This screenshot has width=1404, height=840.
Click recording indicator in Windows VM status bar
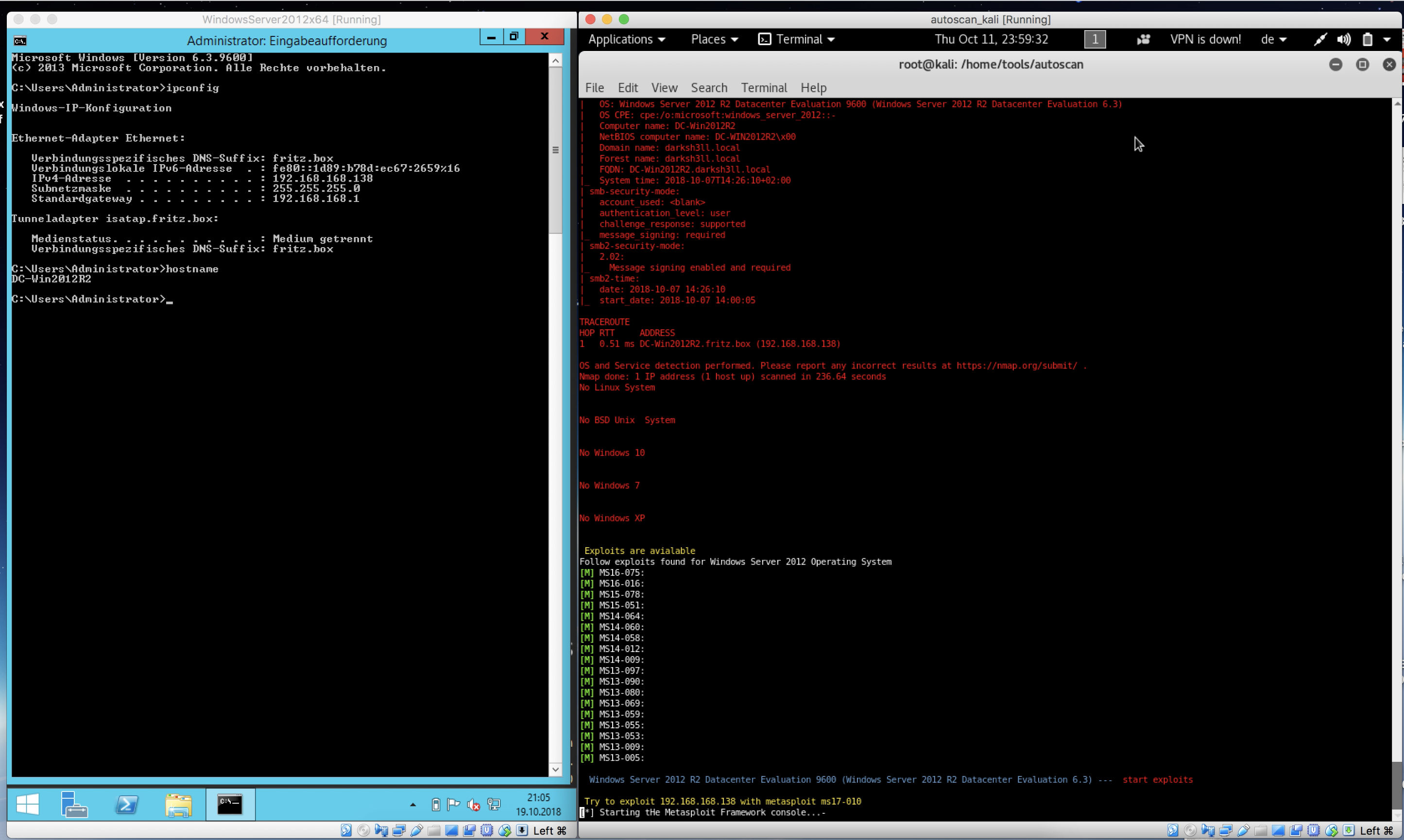[x=469, y=830]
